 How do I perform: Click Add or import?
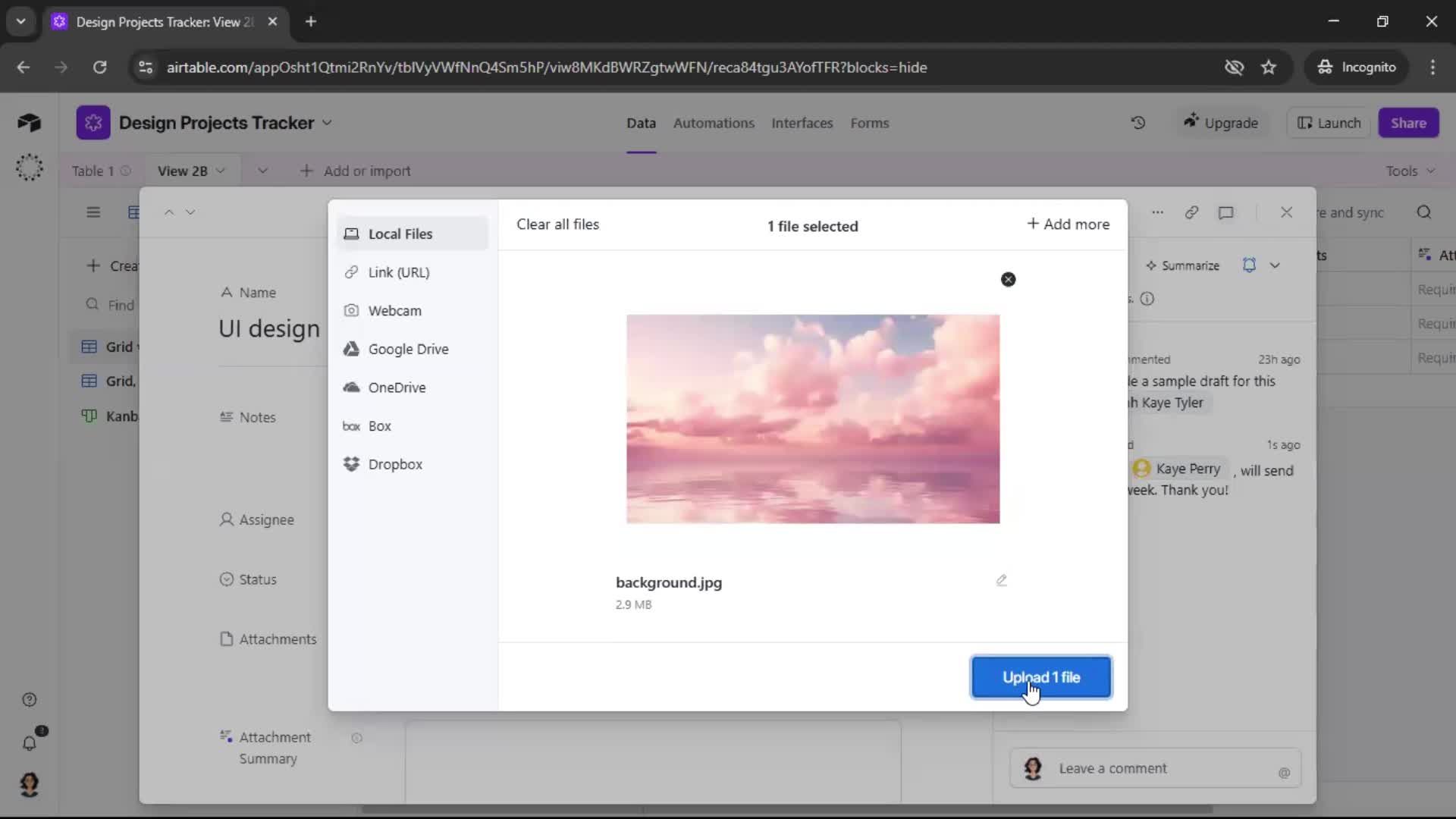(356, 171)
